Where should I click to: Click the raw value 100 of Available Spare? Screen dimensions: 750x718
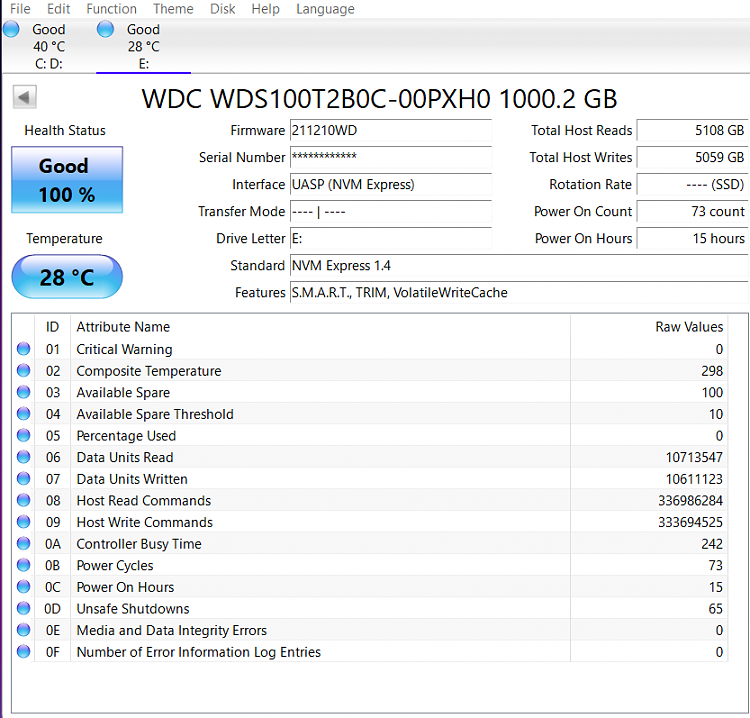(712, 393)
